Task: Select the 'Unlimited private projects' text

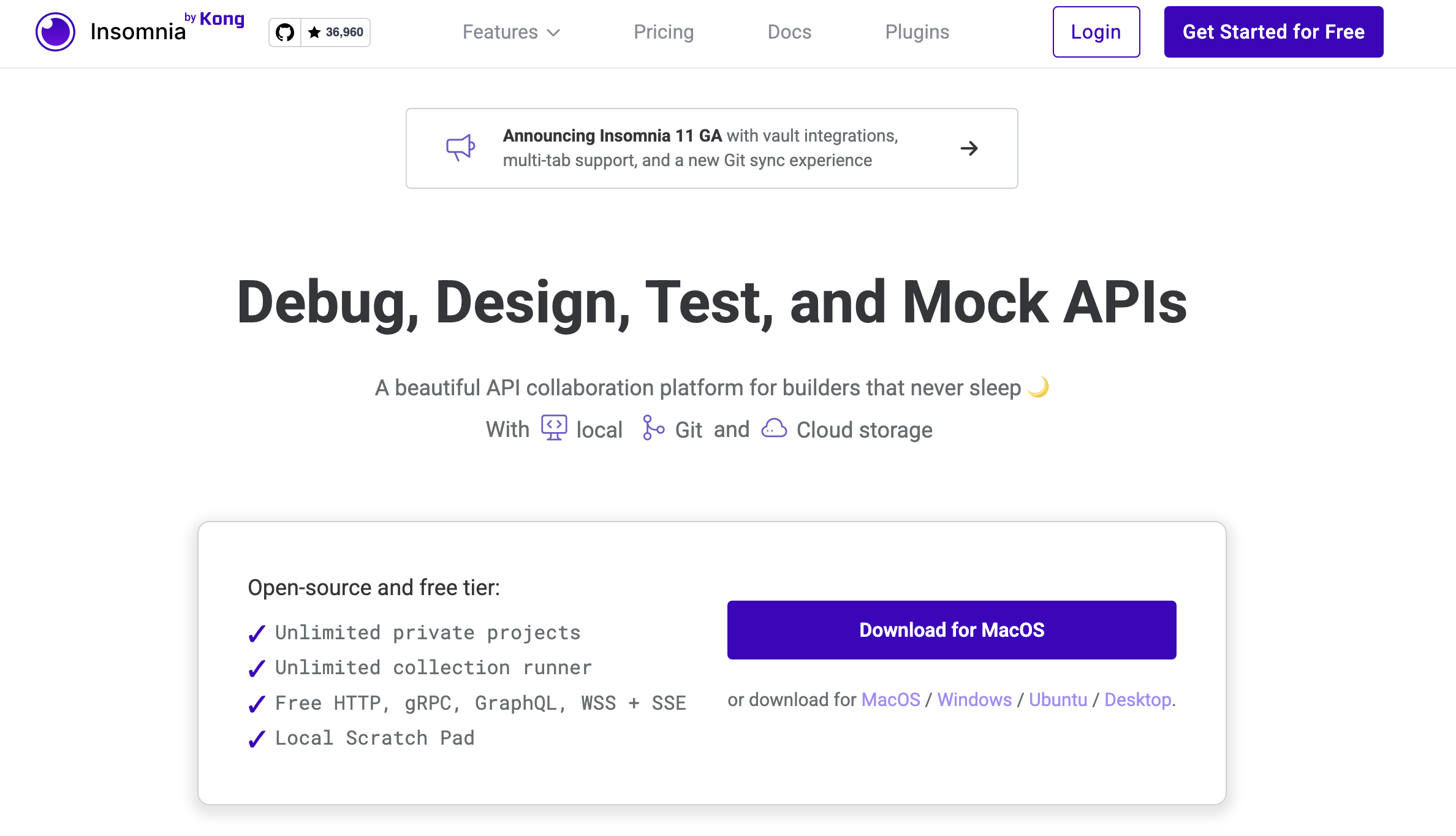Action: [x=428, y=633]
